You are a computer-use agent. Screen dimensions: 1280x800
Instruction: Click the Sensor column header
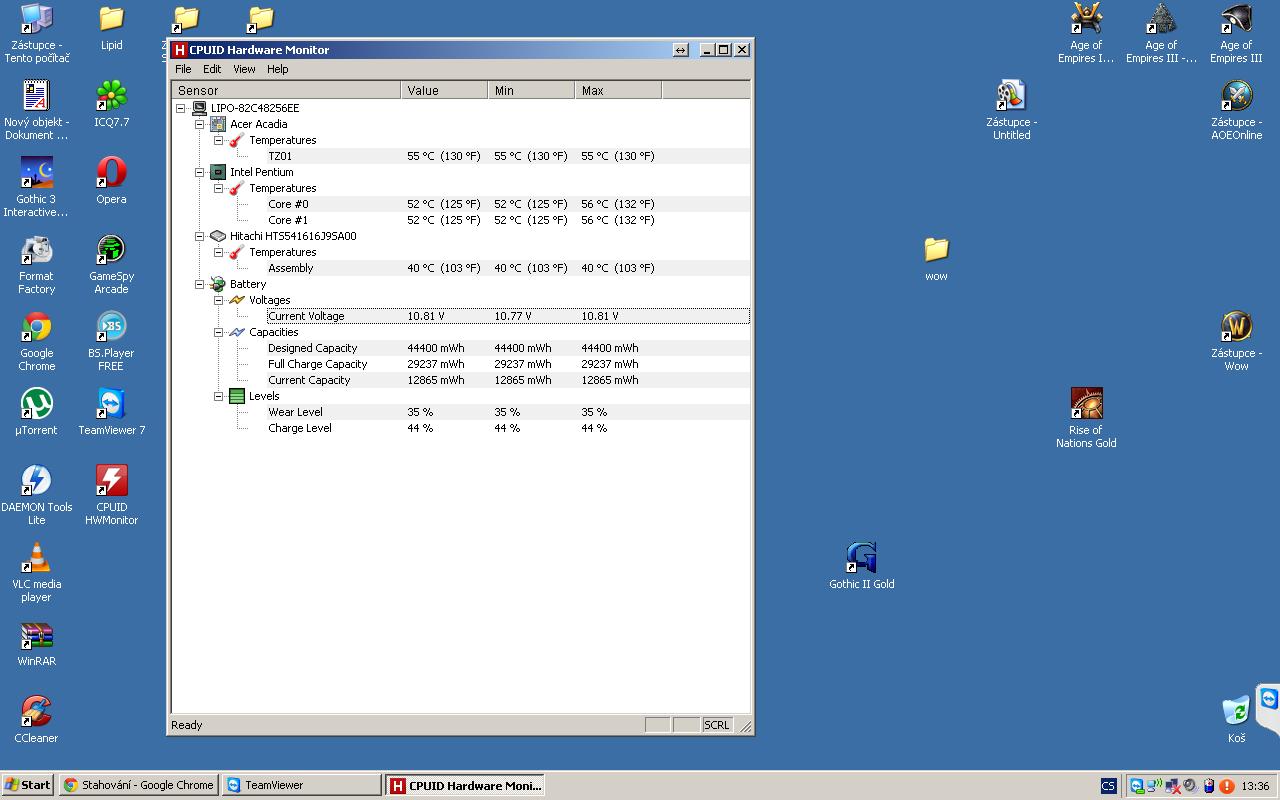[286, 90]
